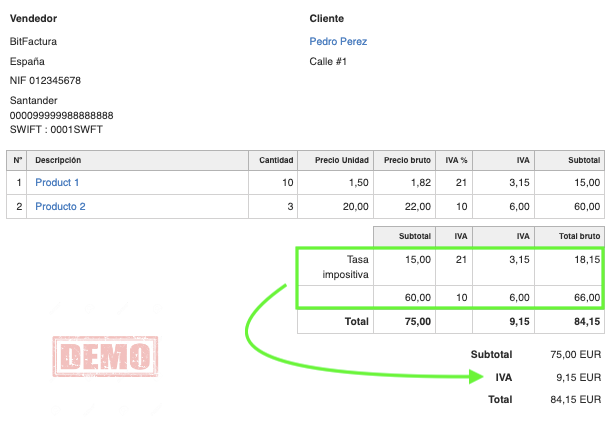Click the red DEMO stamp

click(103, 357)
